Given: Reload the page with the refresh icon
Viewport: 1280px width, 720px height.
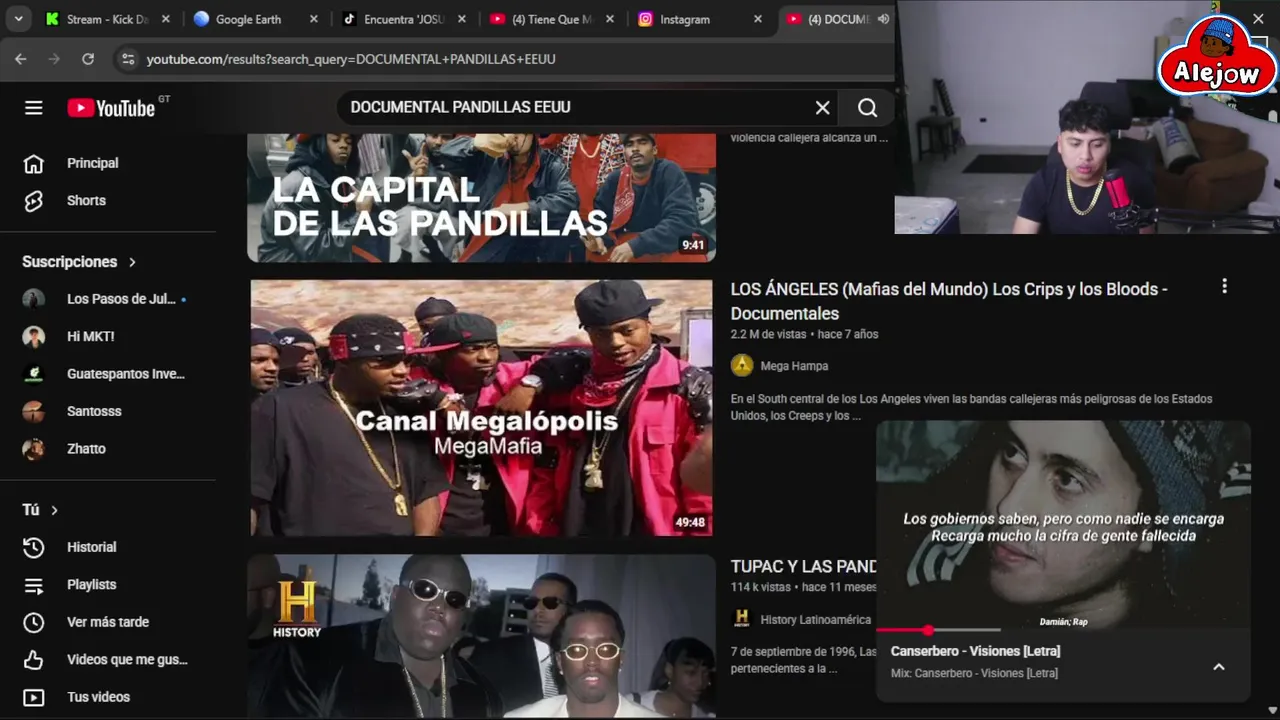Looking at the screenshot, I should click(x=88, y=59).
